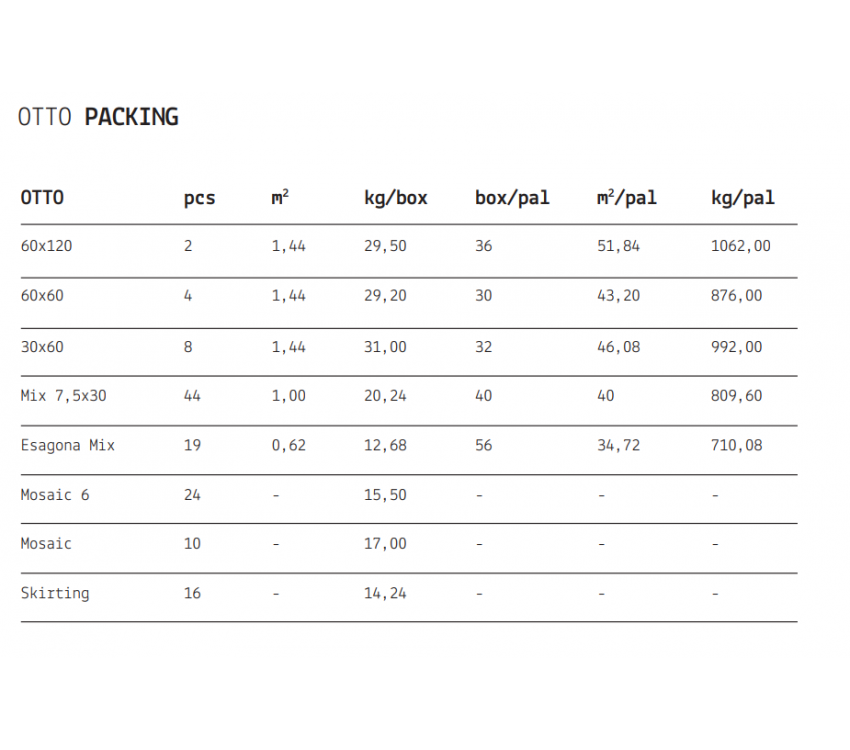Select the 60x120 row label
Image resolution: width=850 pixels, height=750 pixels.
(x=46, y=246)
